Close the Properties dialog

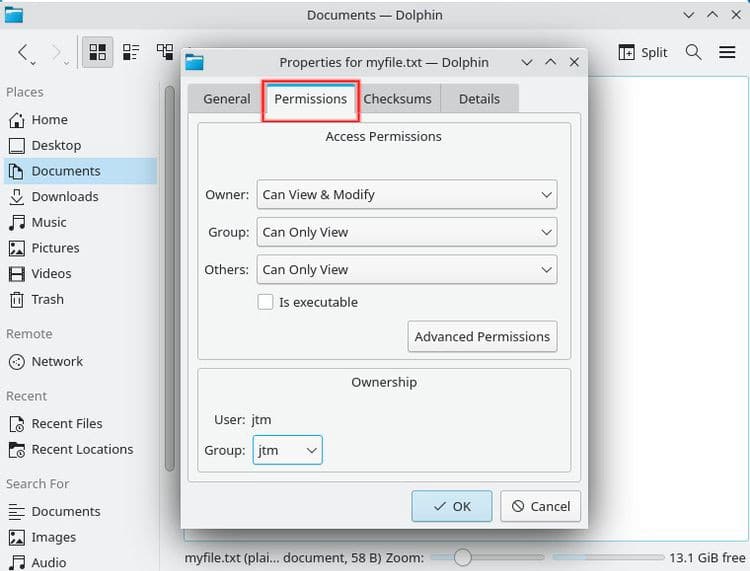(x=574, y=62)
